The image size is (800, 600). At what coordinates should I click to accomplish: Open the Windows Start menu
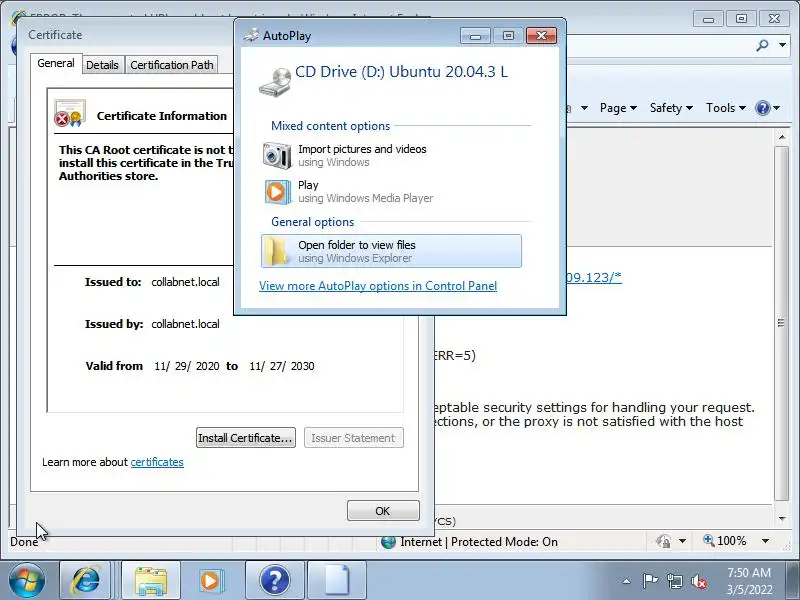point(27,580)
